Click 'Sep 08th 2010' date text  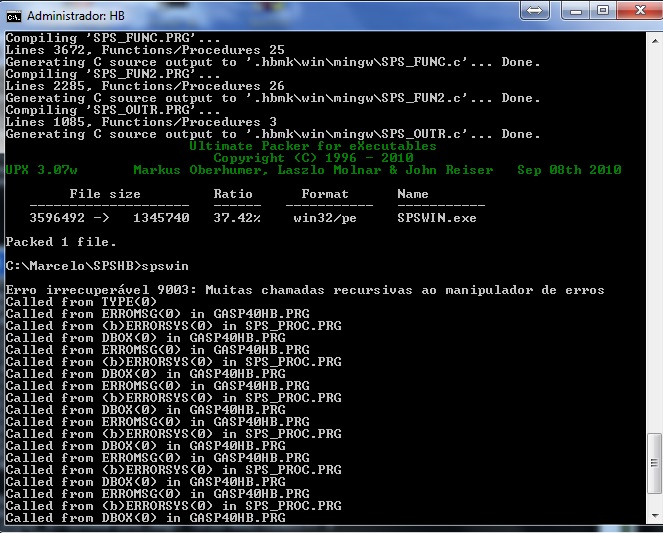point(569,170)
